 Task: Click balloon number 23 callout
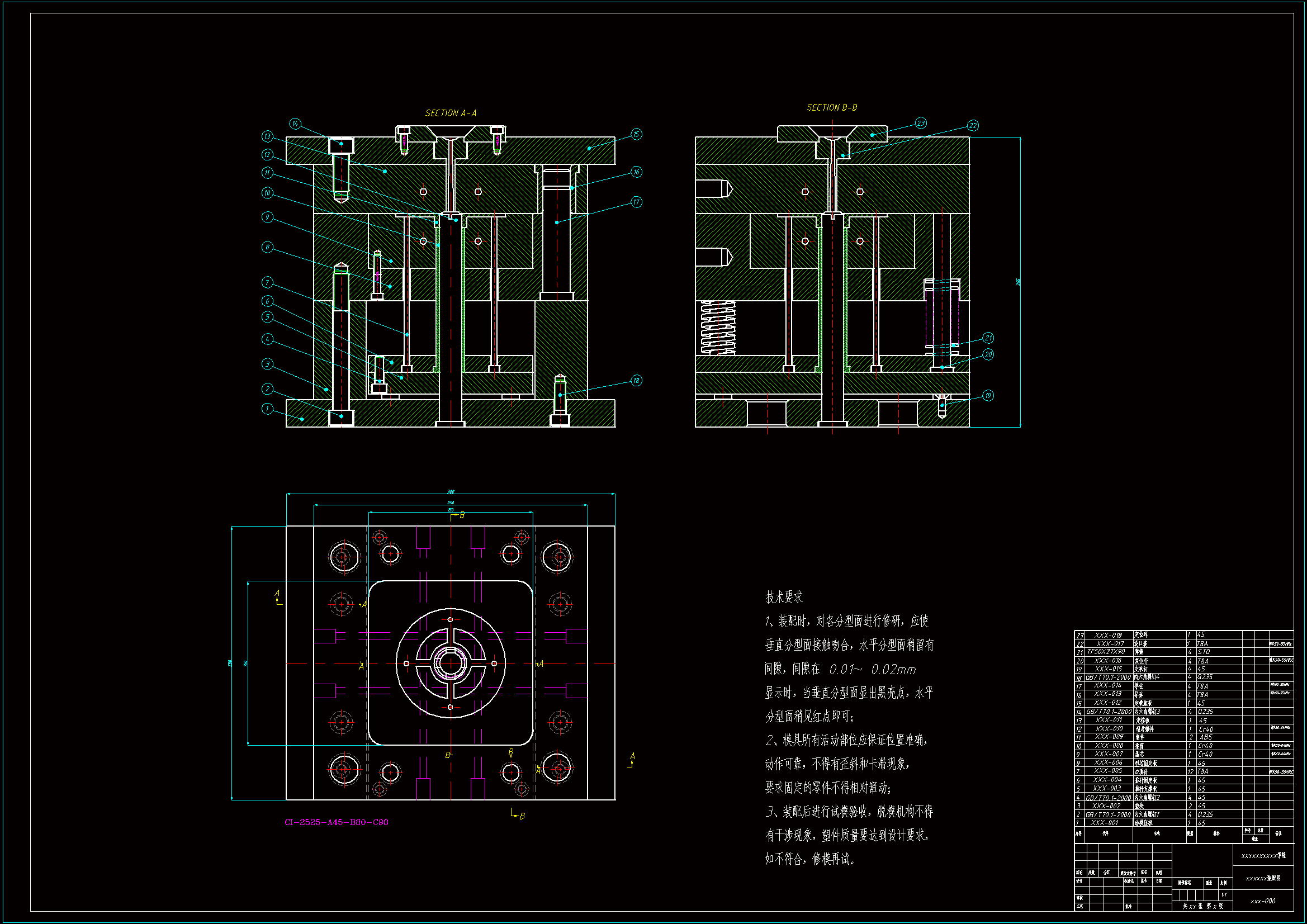[921, 123]
